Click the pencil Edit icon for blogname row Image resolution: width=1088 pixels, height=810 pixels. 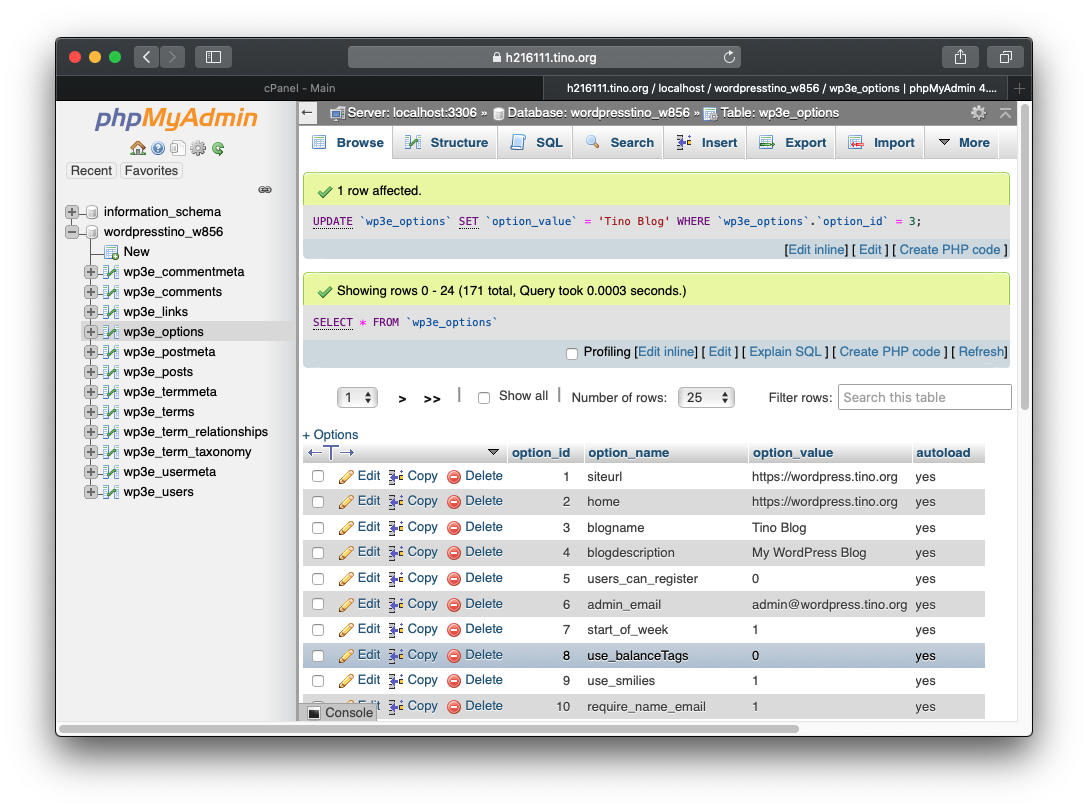(x=346, y=528)
